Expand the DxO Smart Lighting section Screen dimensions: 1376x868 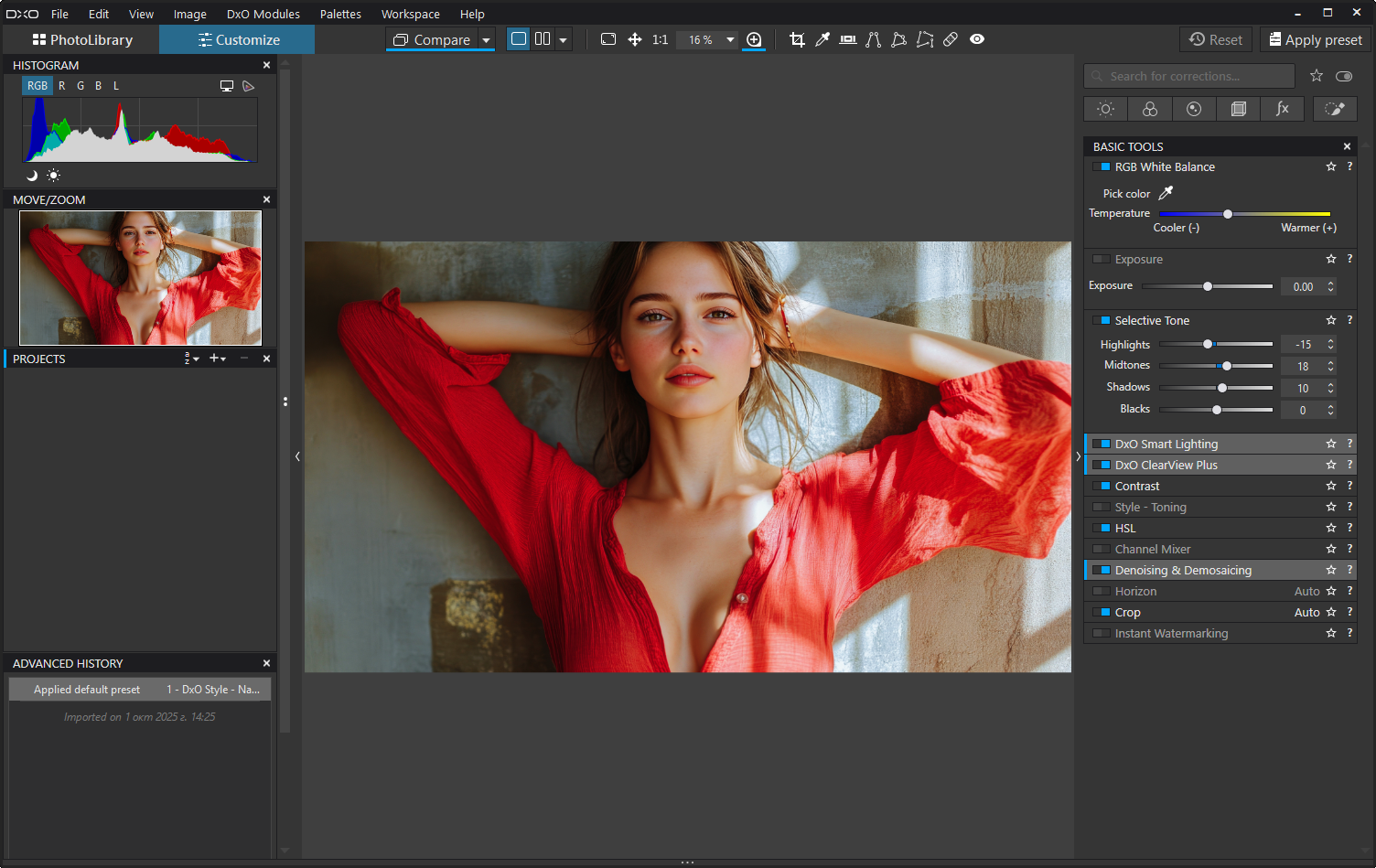tap(1166, 444)
